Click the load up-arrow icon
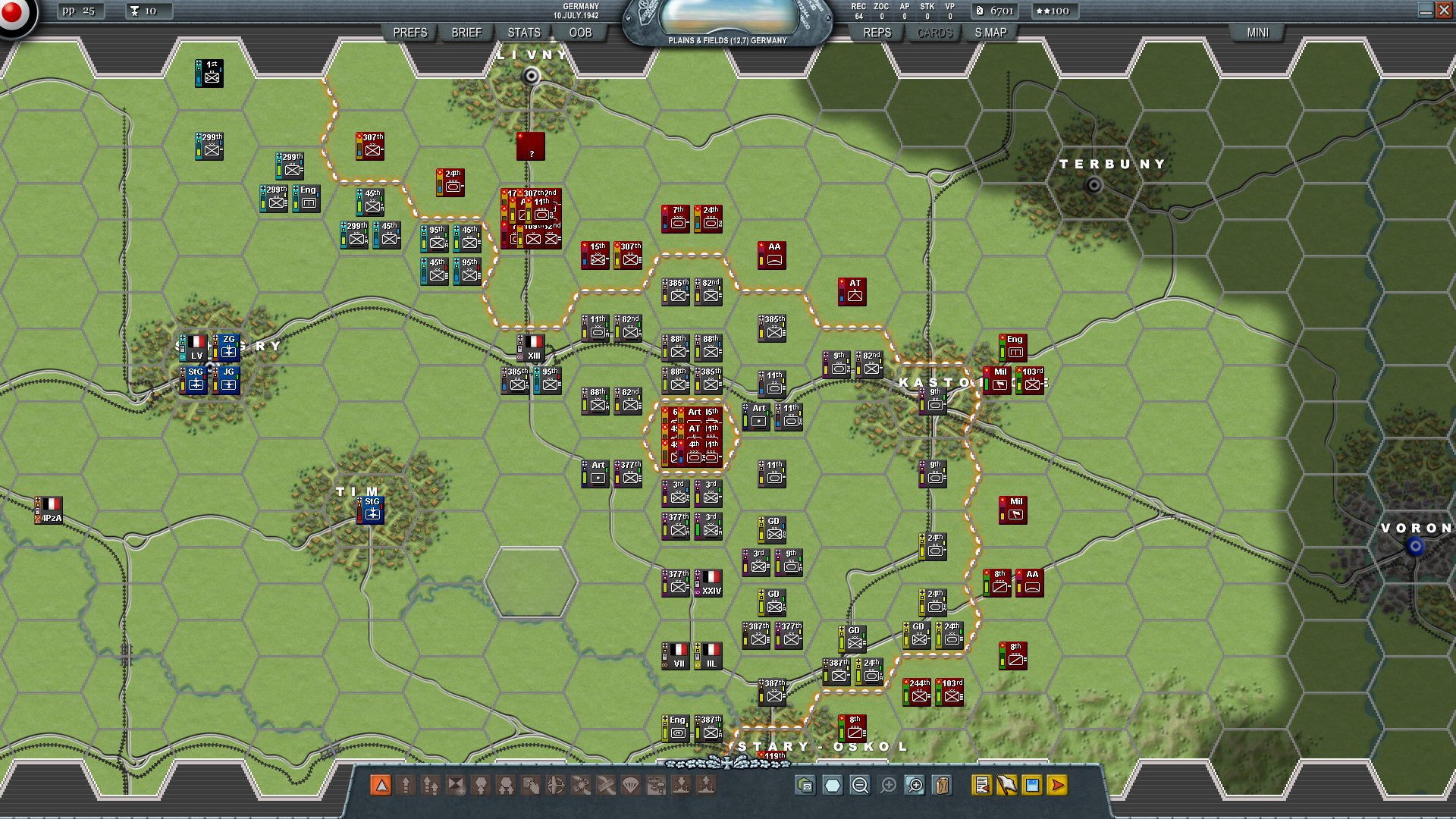The width and height of the screenshot is (1456, 819). coord(706,786)
